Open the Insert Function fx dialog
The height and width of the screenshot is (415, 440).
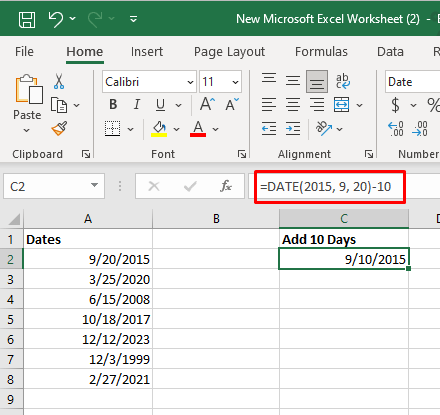click(x=226, y=186)
